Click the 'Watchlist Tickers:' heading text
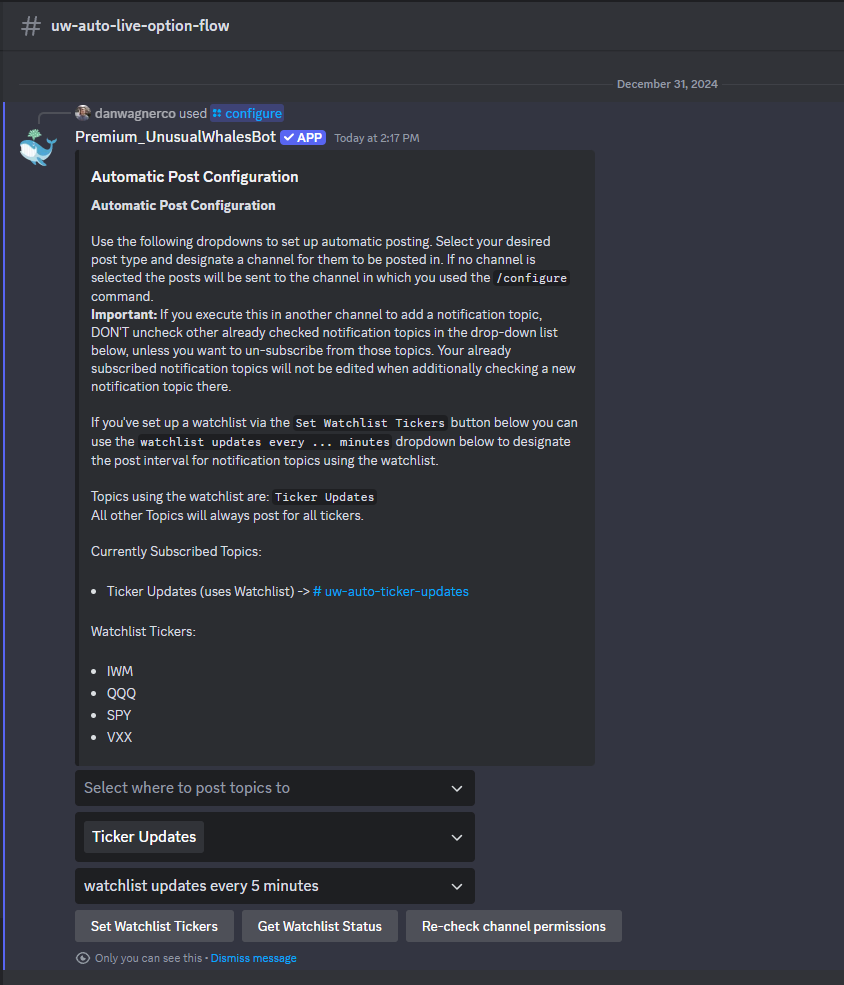The width and height of the screenshot is (844, 985). click(x=143, y=631)
